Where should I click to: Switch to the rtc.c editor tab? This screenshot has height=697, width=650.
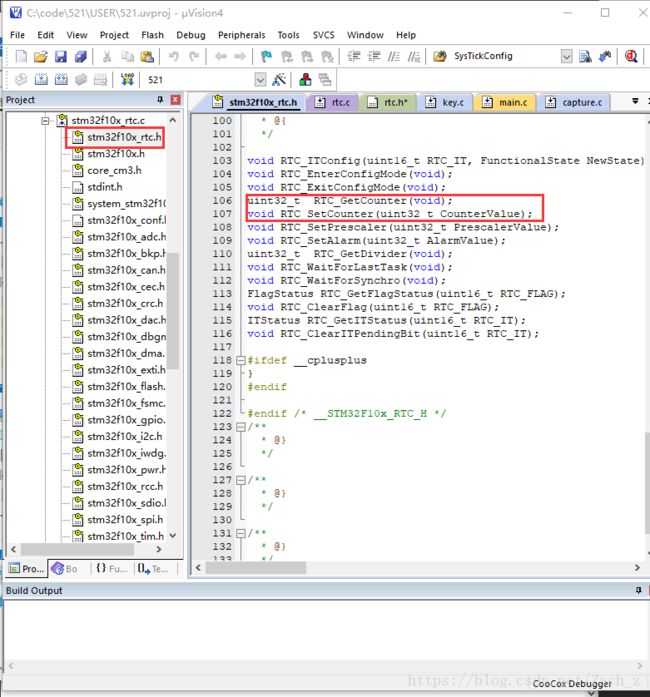pyautogui.click(x=333, y=102)
